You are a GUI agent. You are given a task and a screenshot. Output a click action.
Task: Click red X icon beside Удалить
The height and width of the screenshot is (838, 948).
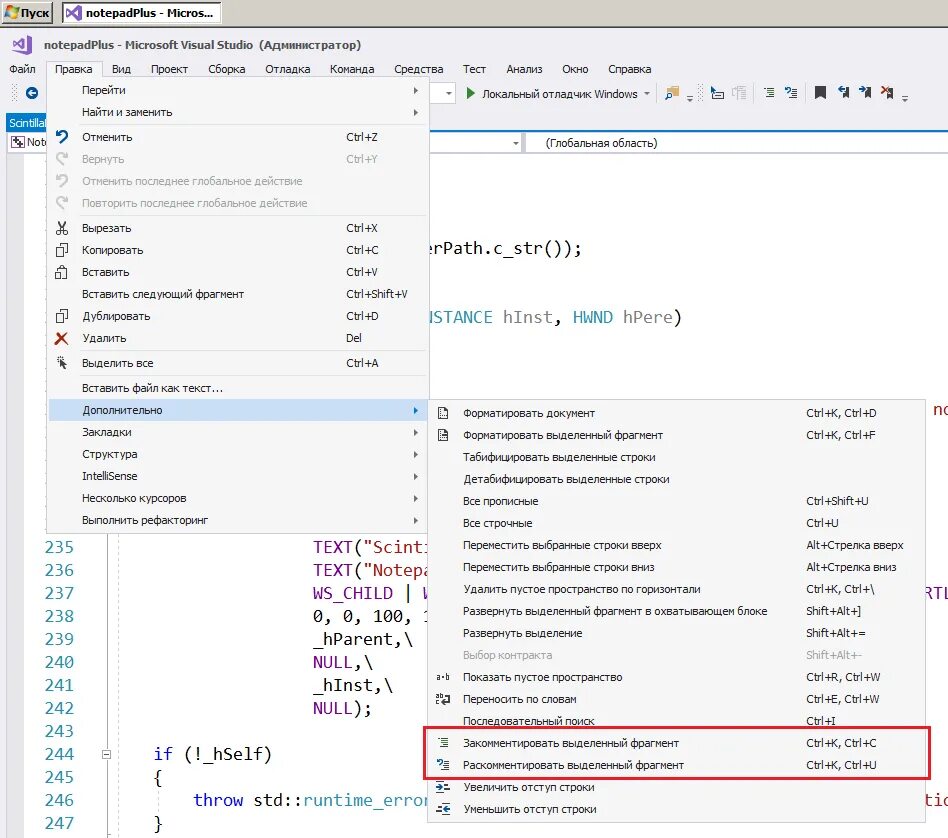click(62, 338)
